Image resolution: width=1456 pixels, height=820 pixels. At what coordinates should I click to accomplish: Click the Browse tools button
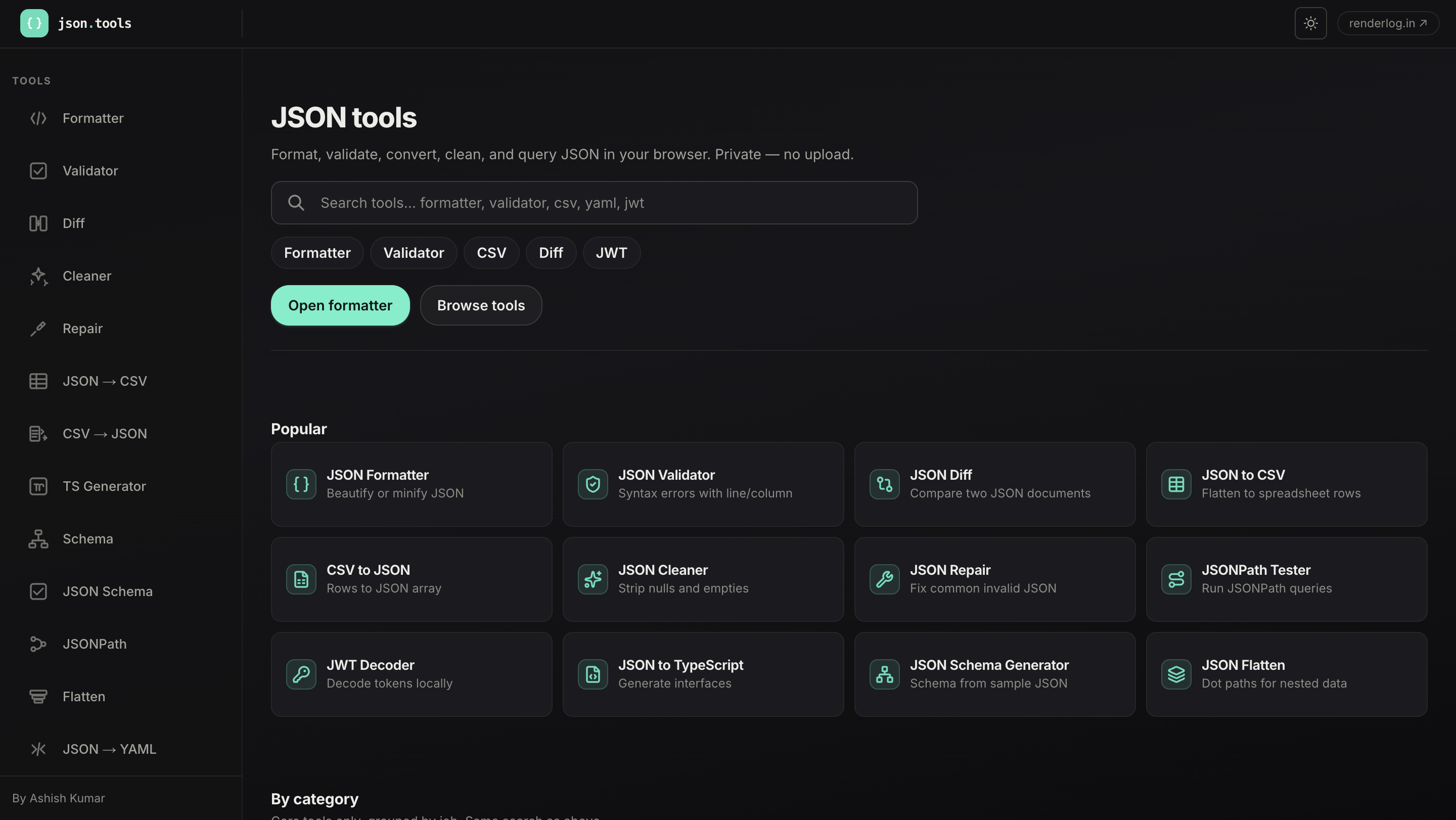click(481, 305)
